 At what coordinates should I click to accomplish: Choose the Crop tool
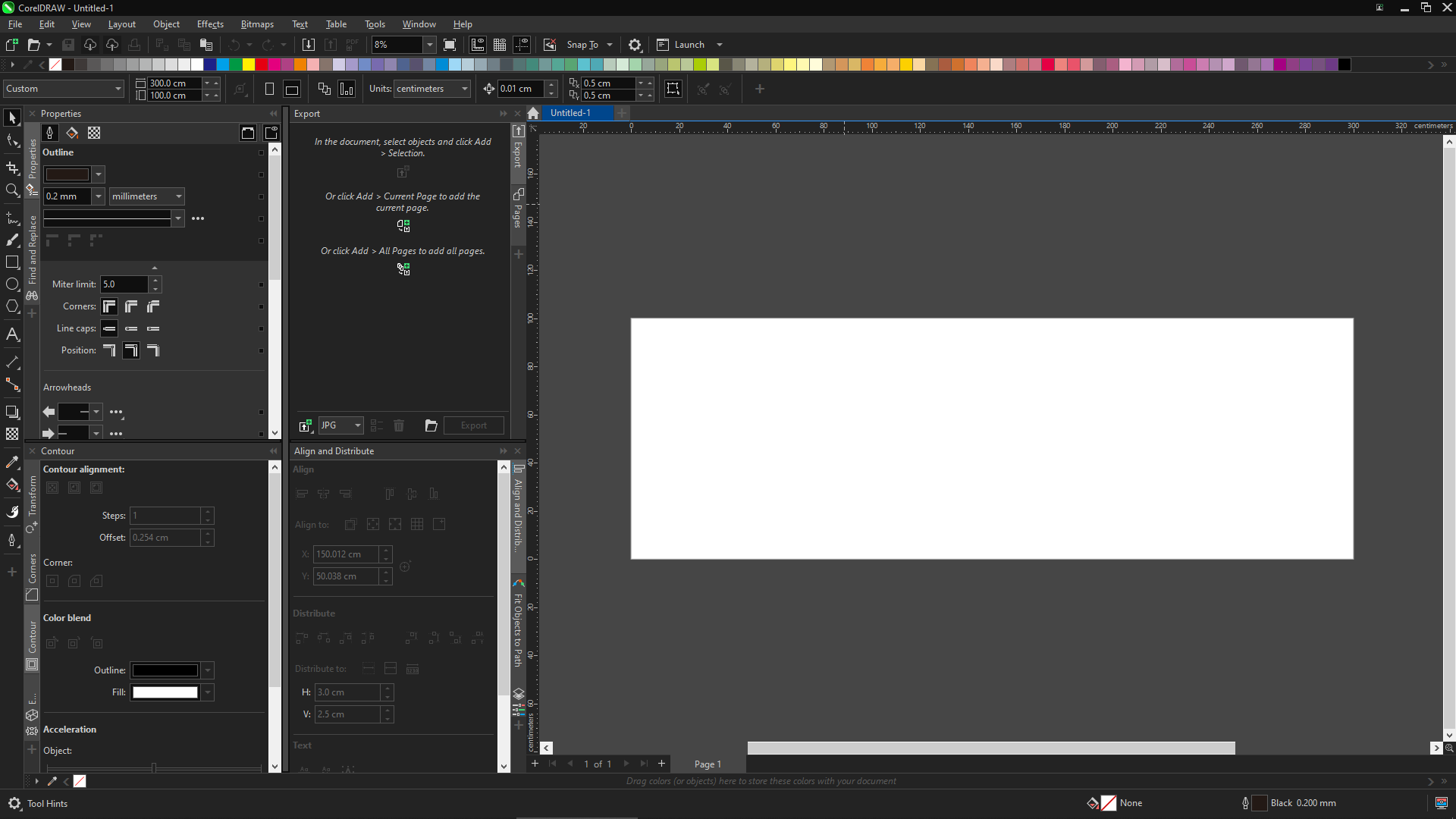[12, 168]
